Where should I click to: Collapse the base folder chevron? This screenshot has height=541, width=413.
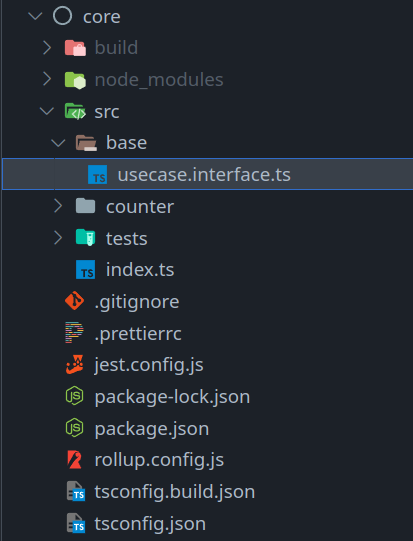pyautogui.click(x=58, y=143)
